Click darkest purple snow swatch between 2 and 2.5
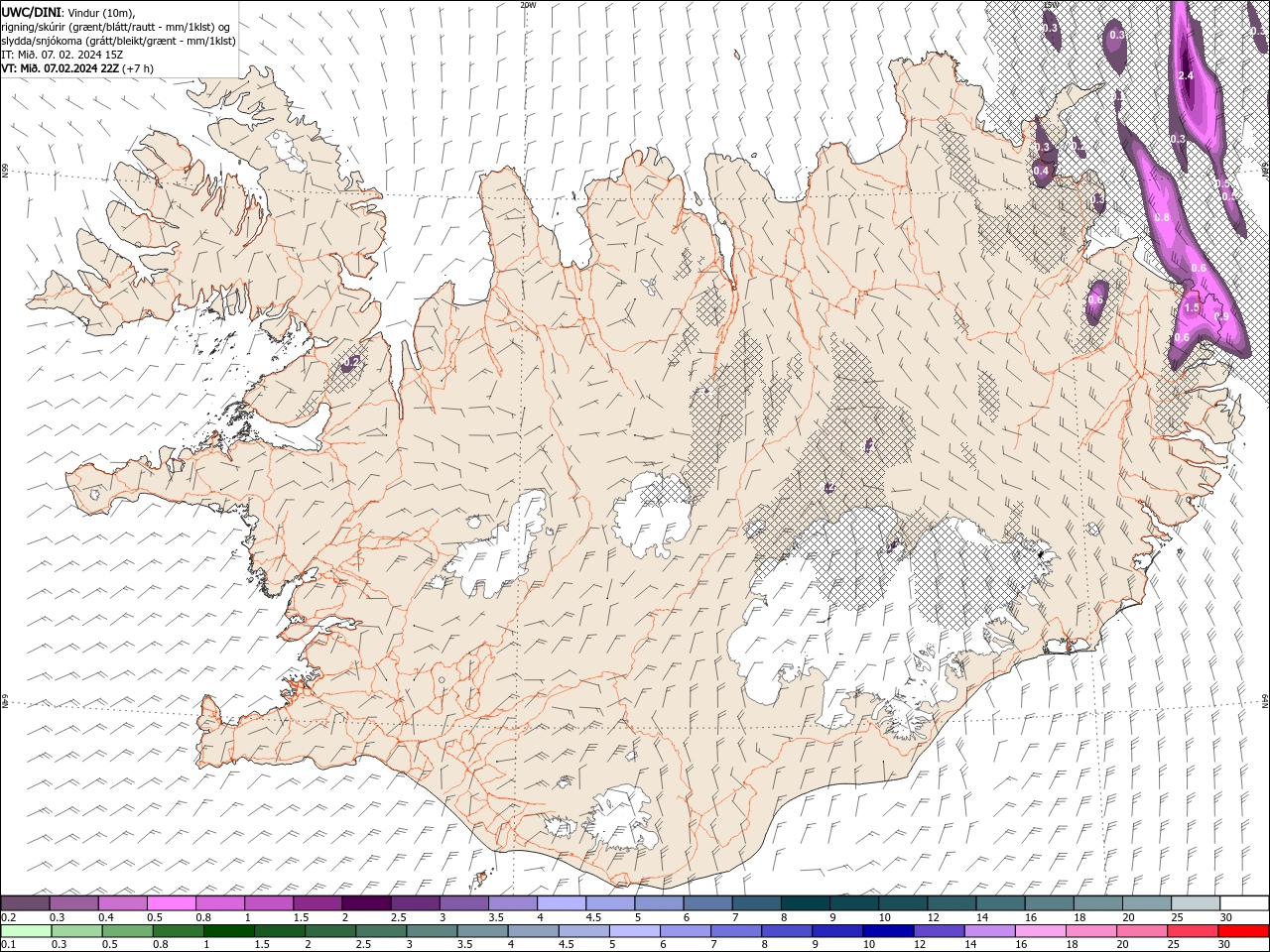The width and height of the screenshot is (1270, 952). [x=366, y=903]
